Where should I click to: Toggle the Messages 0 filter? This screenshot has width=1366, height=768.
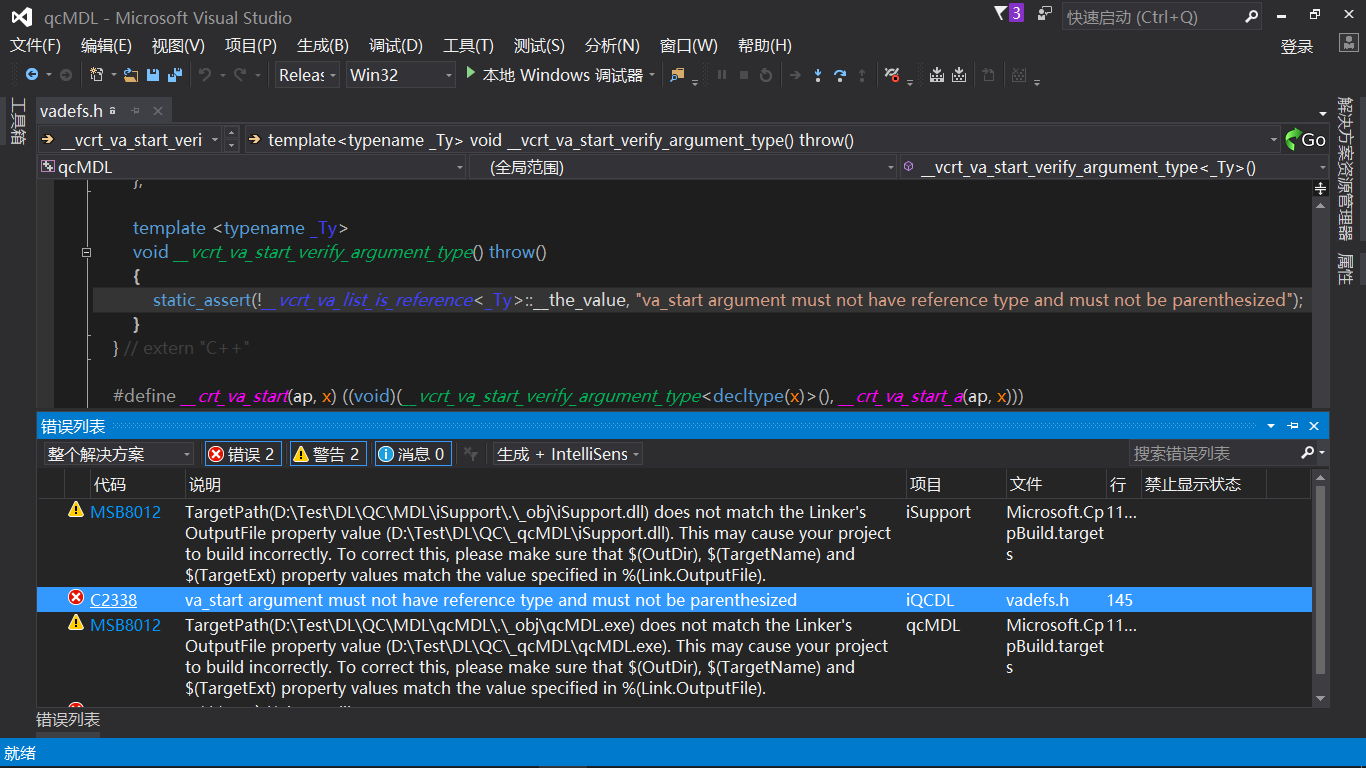tap(412, 454)
